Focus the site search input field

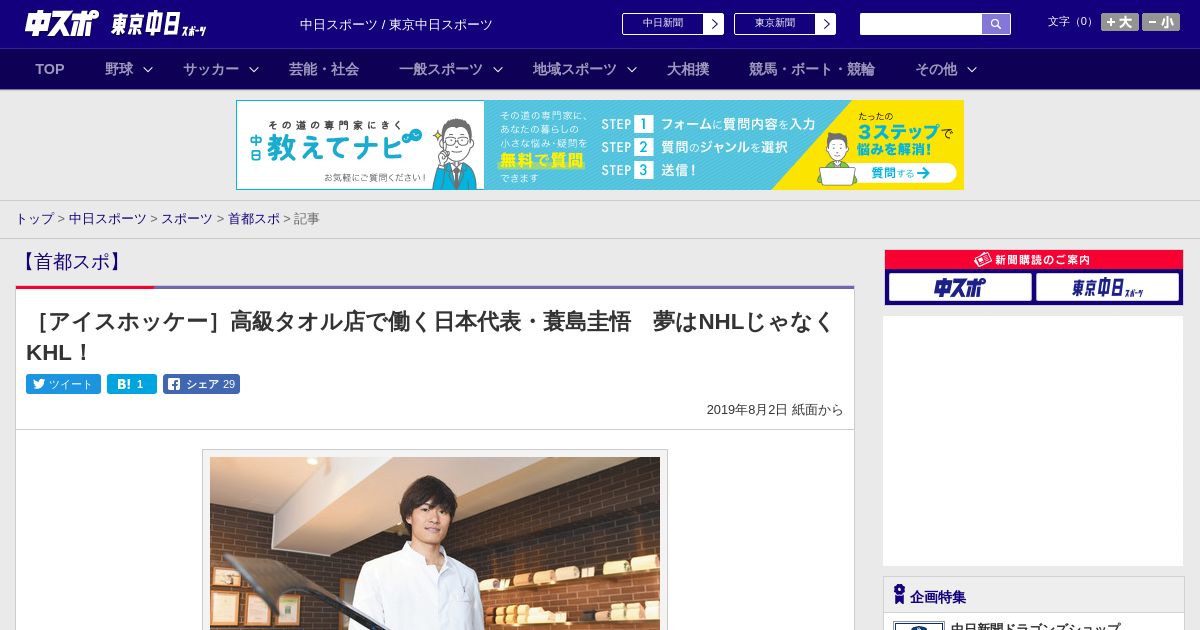pos(921,24)
